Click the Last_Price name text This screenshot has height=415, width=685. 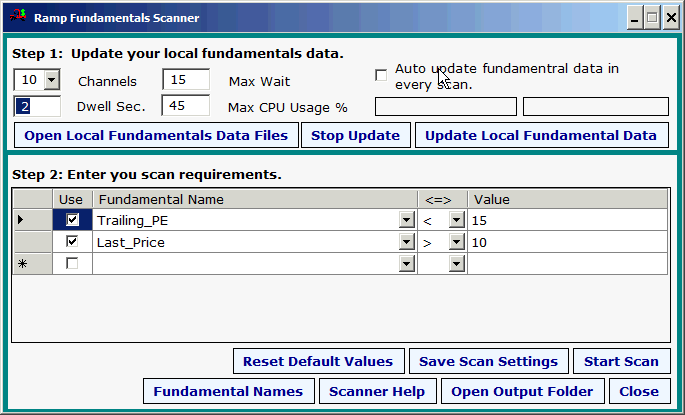point(131,242)
